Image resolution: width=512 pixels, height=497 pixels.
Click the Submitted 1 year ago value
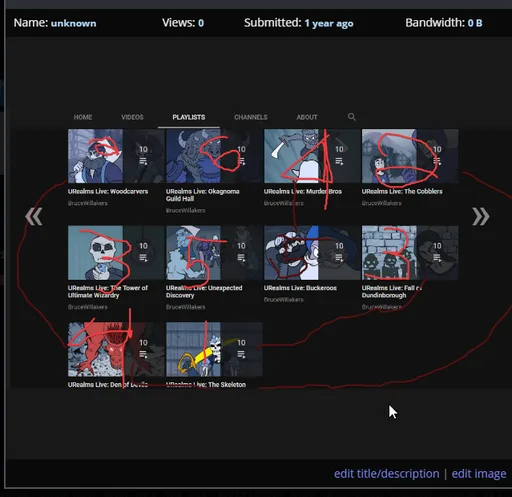[x=329, y=23]
